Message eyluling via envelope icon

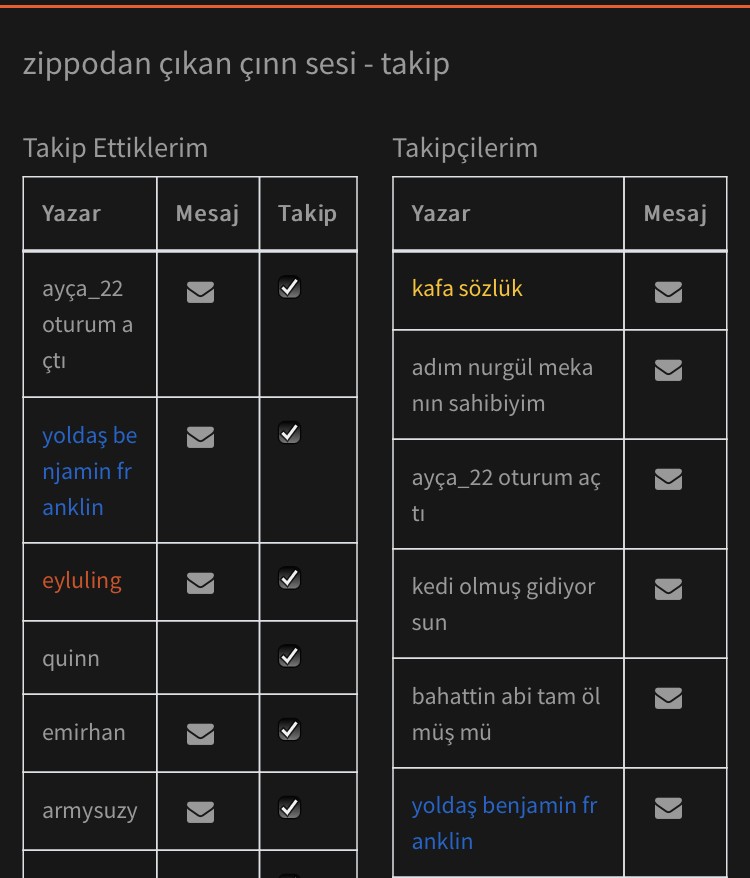tap(201, 582)
